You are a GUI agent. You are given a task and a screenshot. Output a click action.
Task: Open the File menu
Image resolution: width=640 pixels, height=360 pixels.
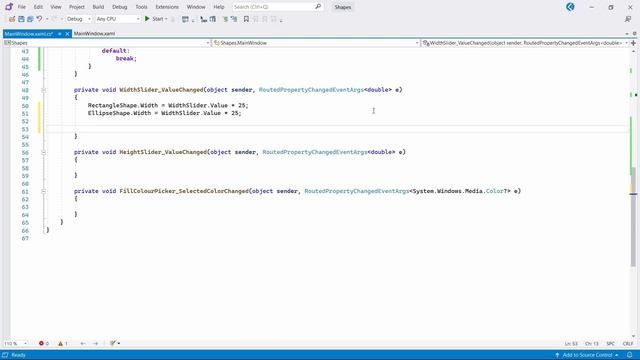click(22, 7)
